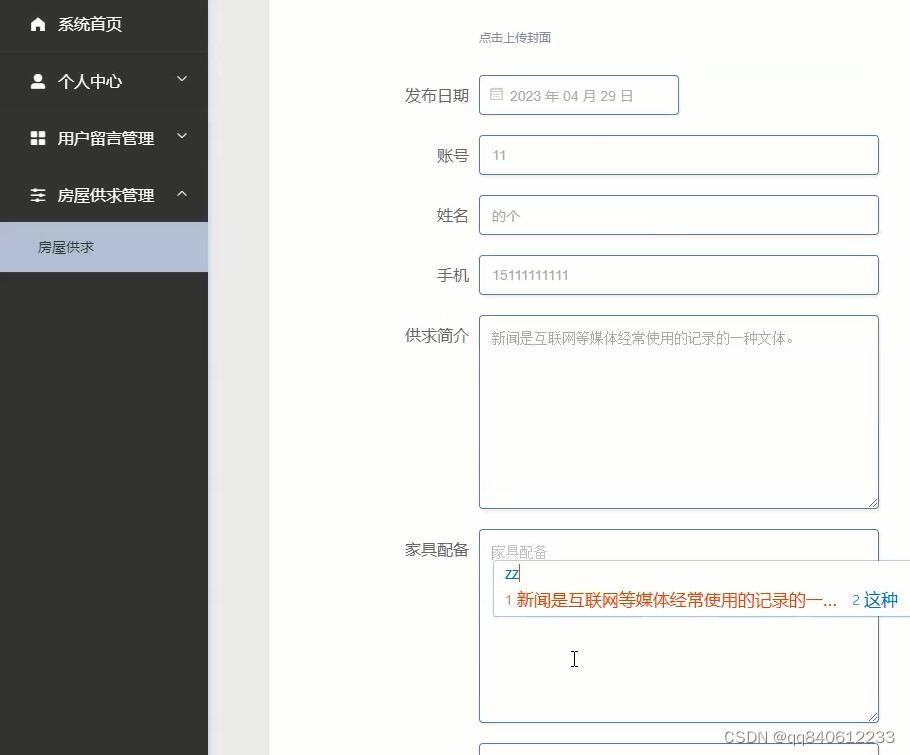
Task: Click the user icon beside 个人中心
Action: pyautogui.click(x=38, y=81)
